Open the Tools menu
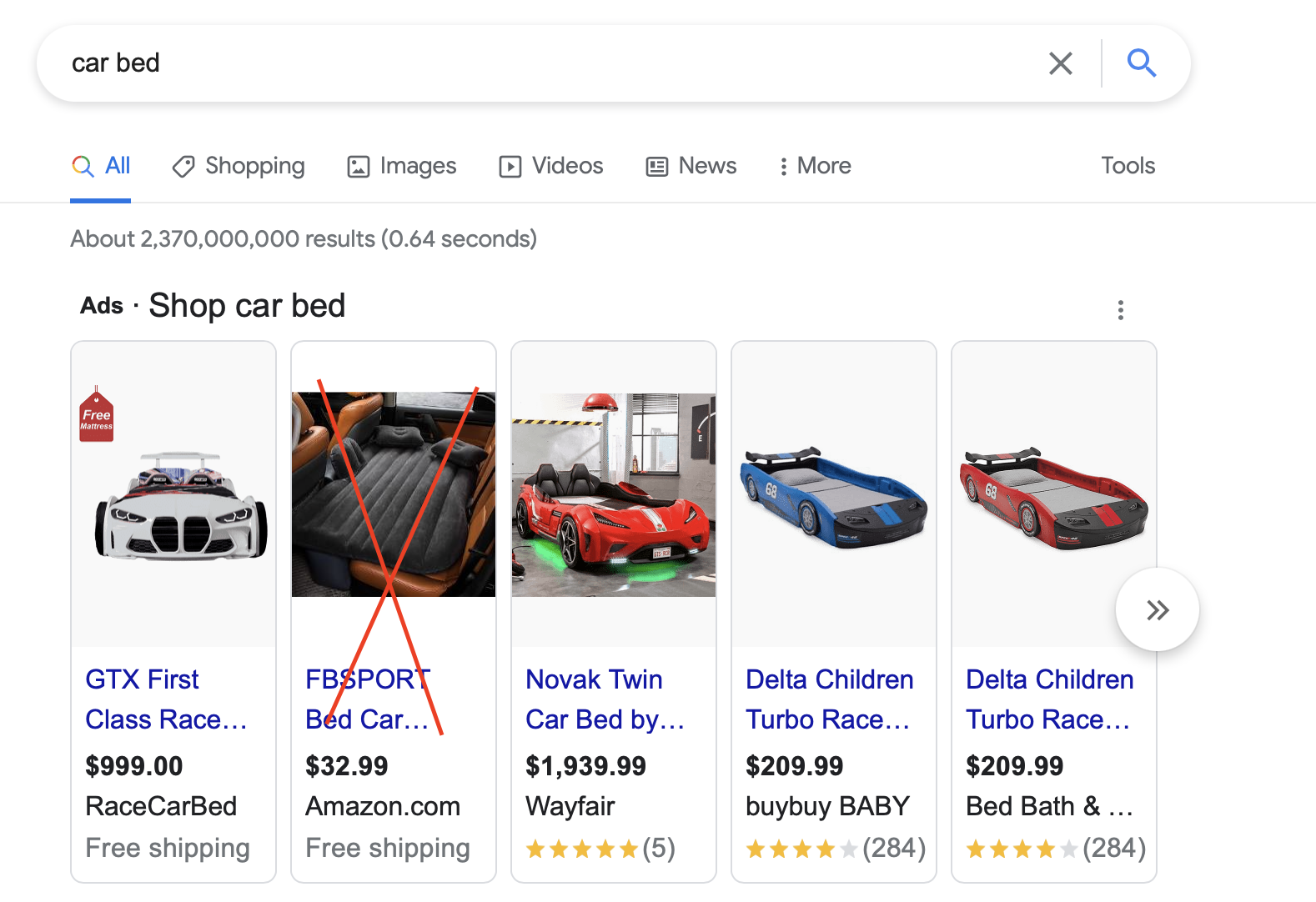The height and width of the screenshot is (902, 1316). (x=1128, y=166)
